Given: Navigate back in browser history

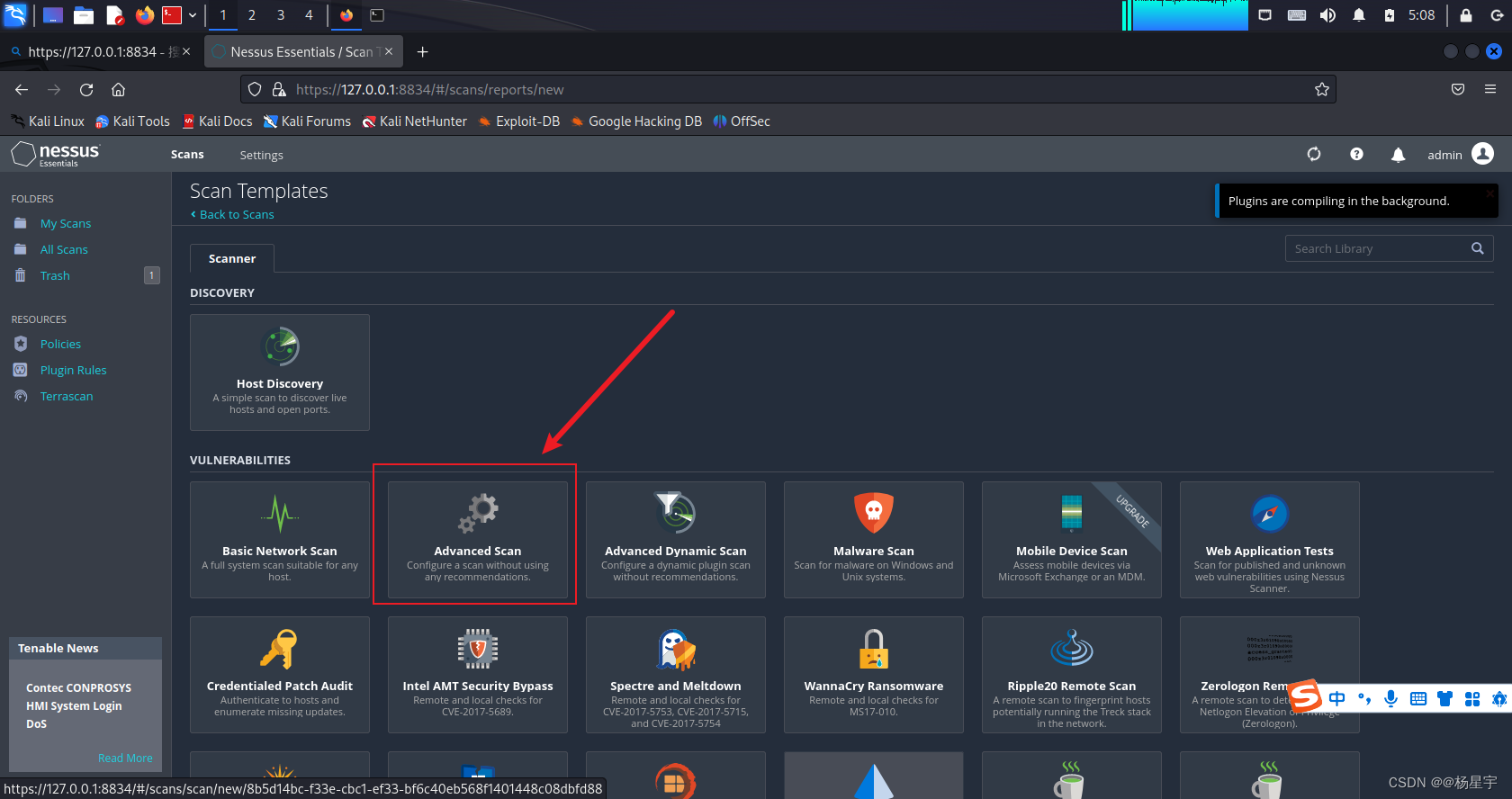Looking at the screenshot, I should pyautogui.click(x=22, y=89).
